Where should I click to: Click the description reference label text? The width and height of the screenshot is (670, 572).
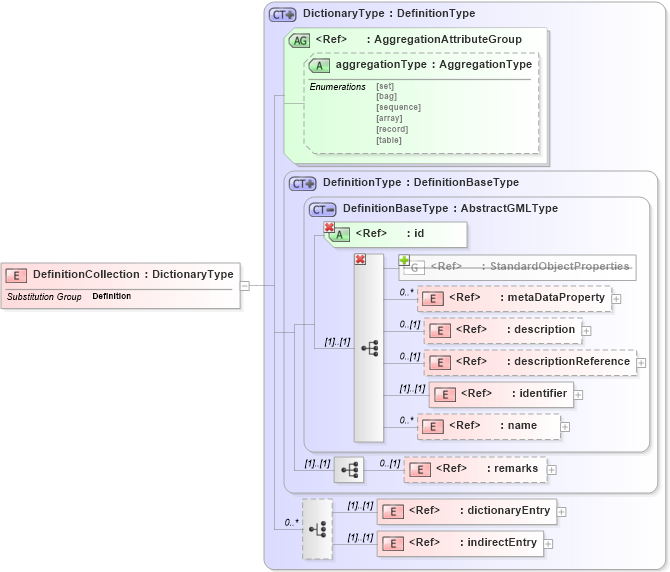coord(544,329)
